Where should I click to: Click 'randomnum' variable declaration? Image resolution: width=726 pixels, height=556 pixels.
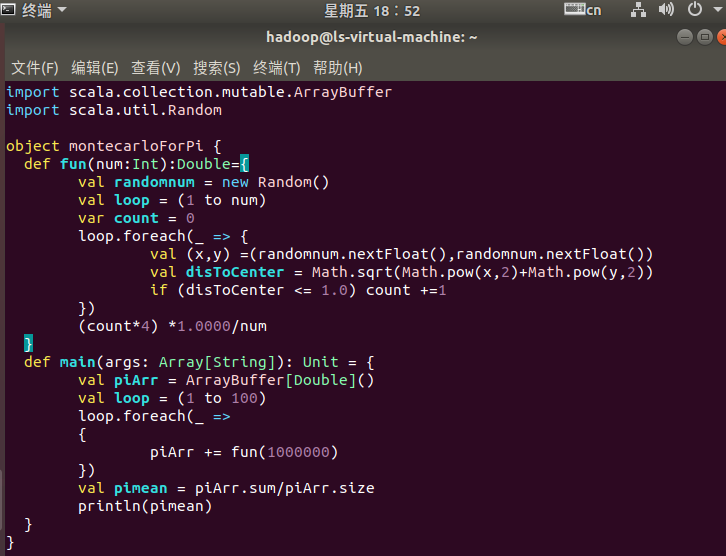click(x=154, y=182)
